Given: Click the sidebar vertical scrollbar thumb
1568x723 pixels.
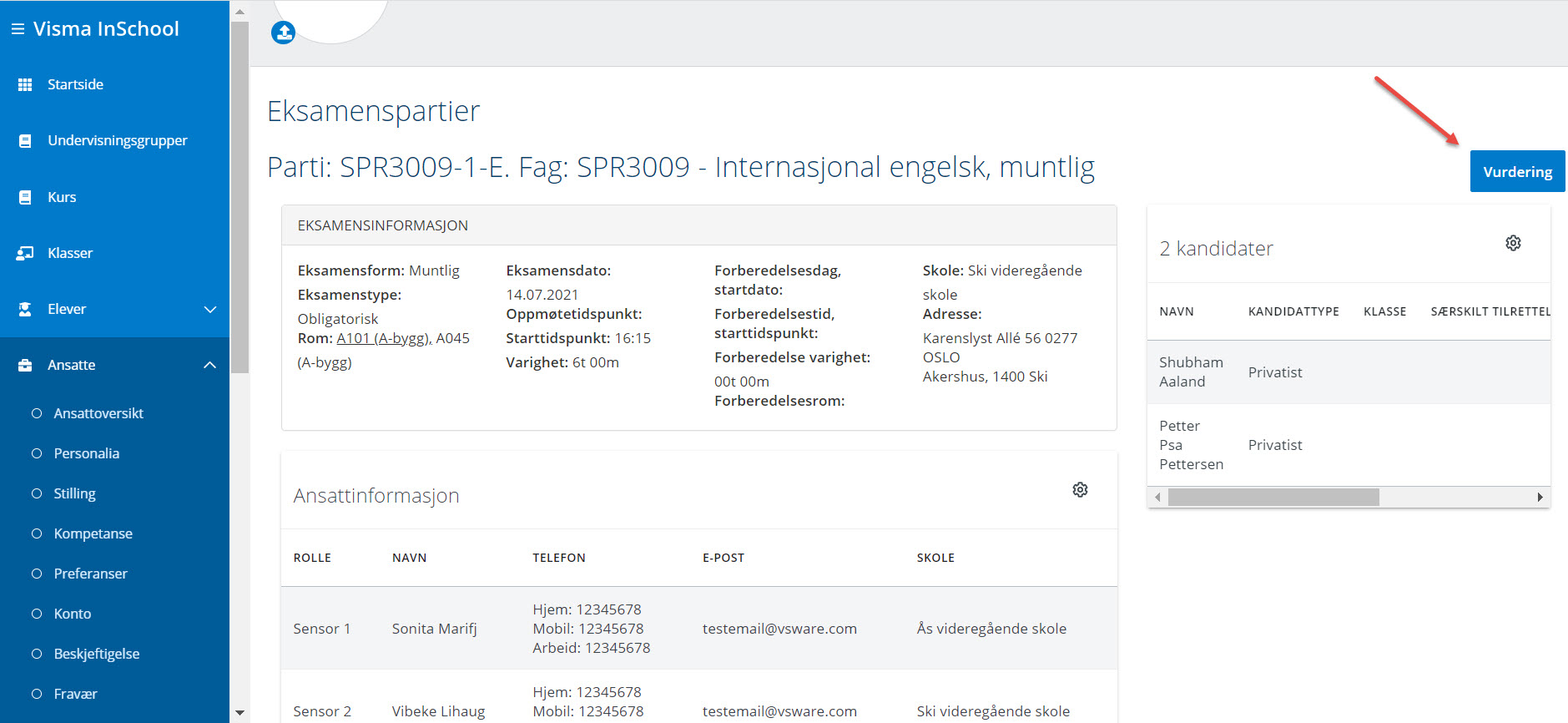Looking at the screenshot, I should [240, 197].
